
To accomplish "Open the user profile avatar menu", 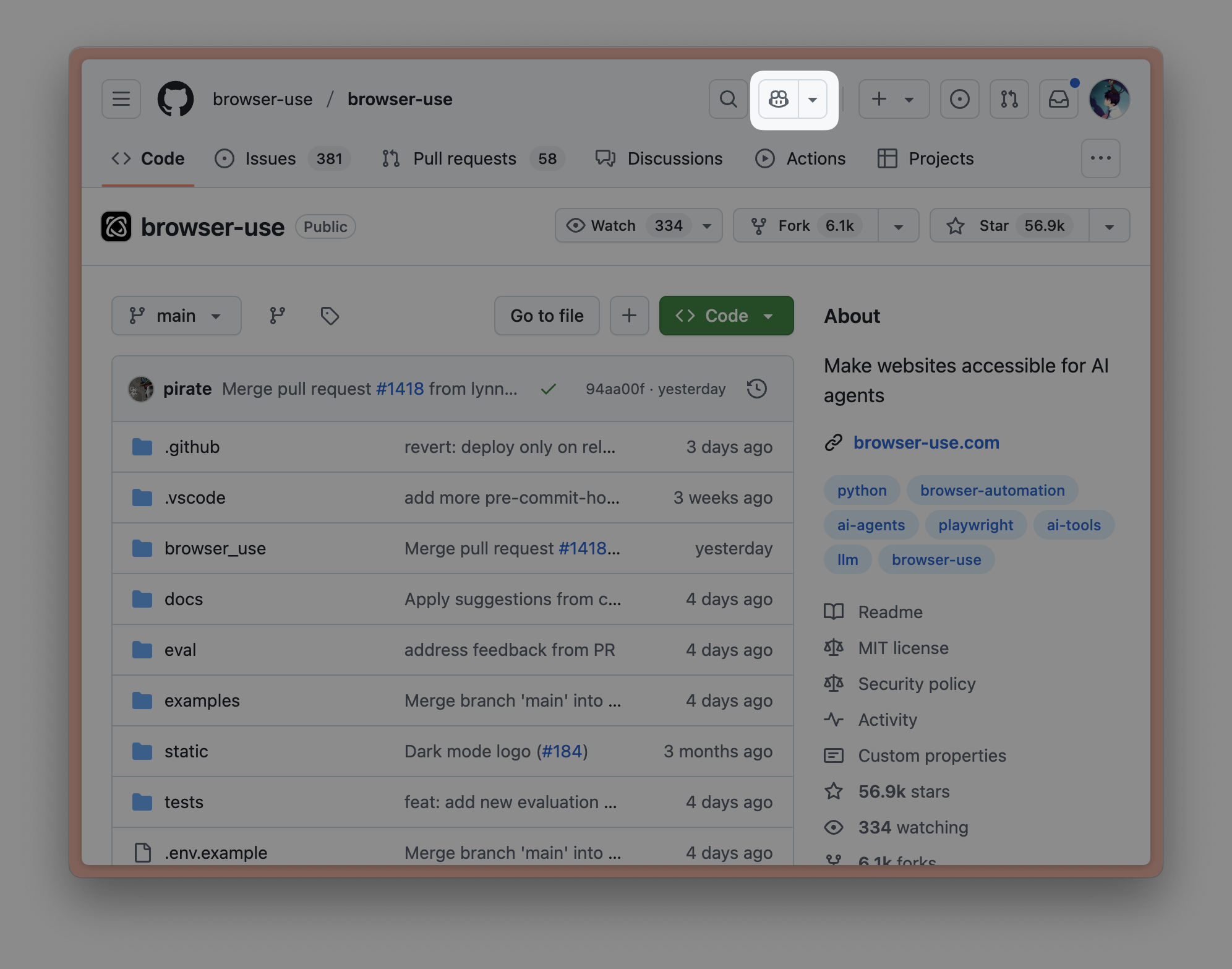I will pos(1110,99).
